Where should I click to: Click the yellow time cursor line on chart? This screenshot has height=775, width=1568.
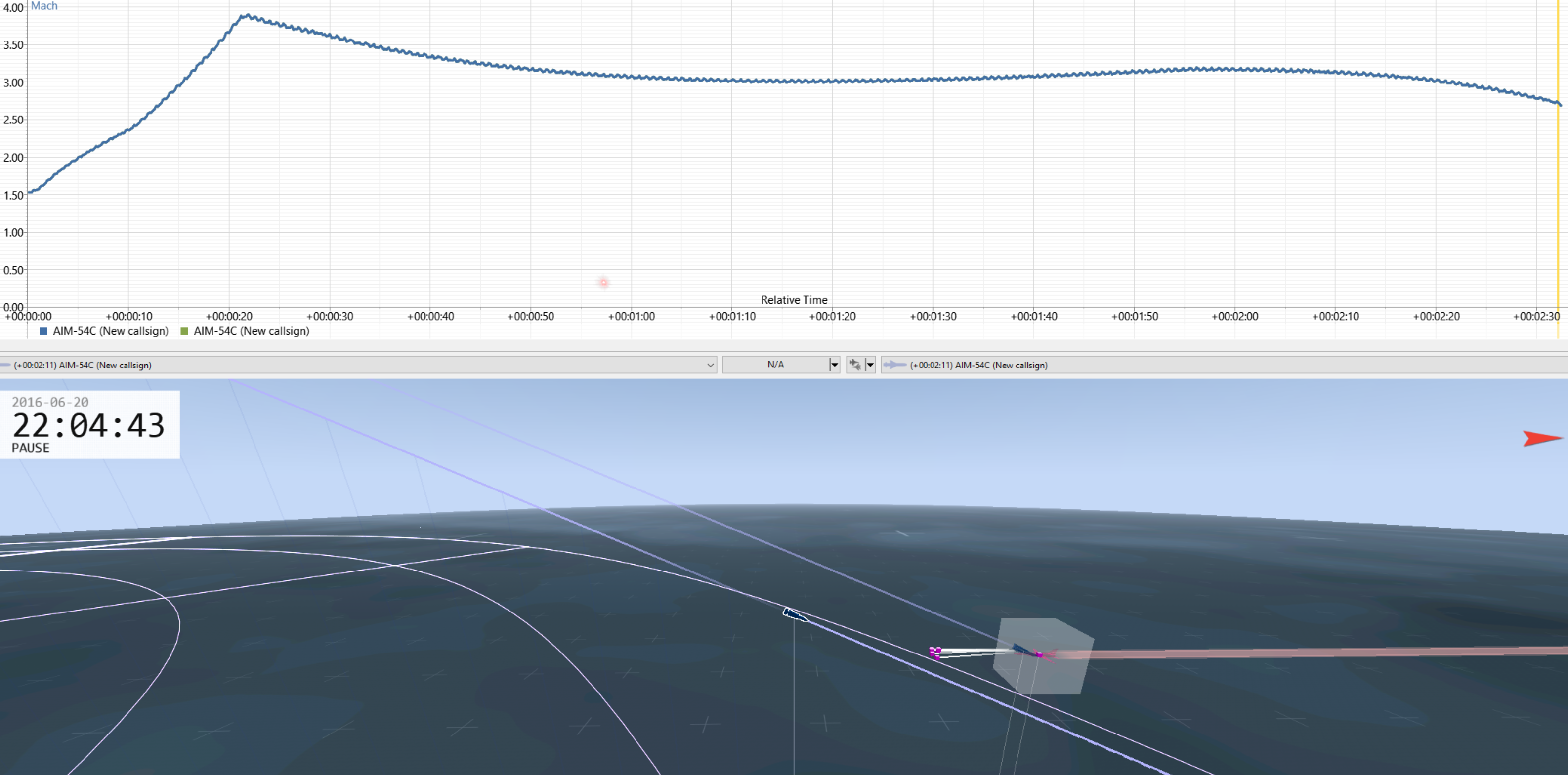click(1558, 170)
